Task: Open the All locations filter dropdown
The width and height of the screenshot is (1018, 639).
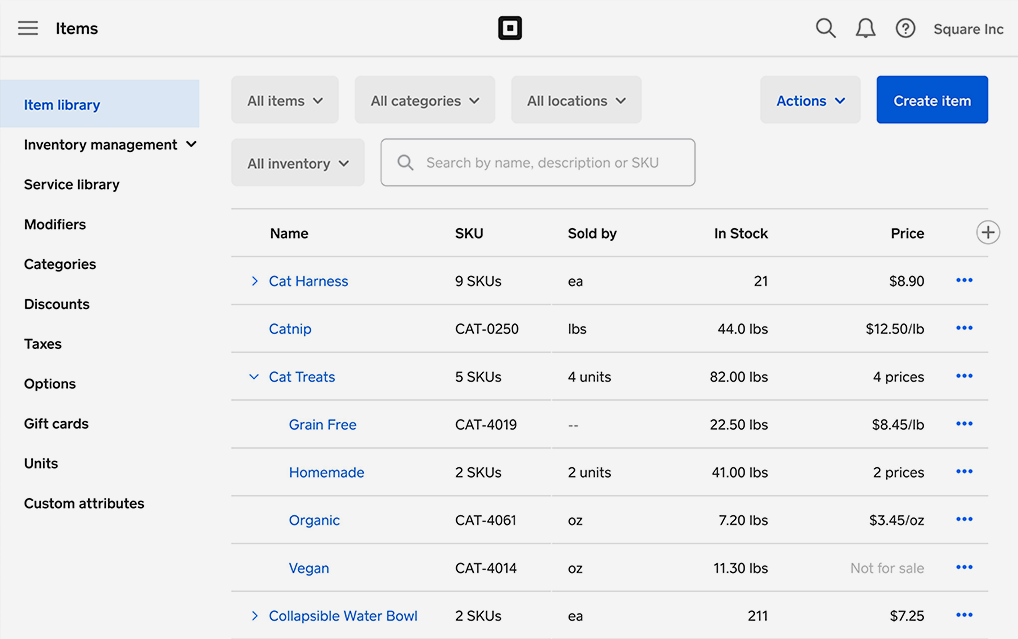Action: pos(577,100)
